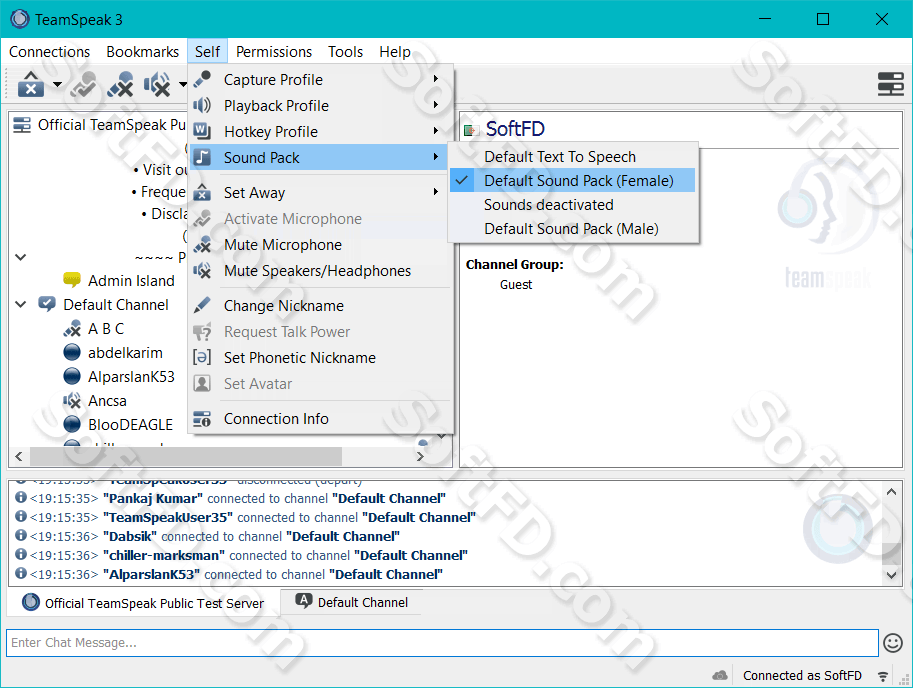Select Default Text To Speech sound pack

[x=573, y=157]
